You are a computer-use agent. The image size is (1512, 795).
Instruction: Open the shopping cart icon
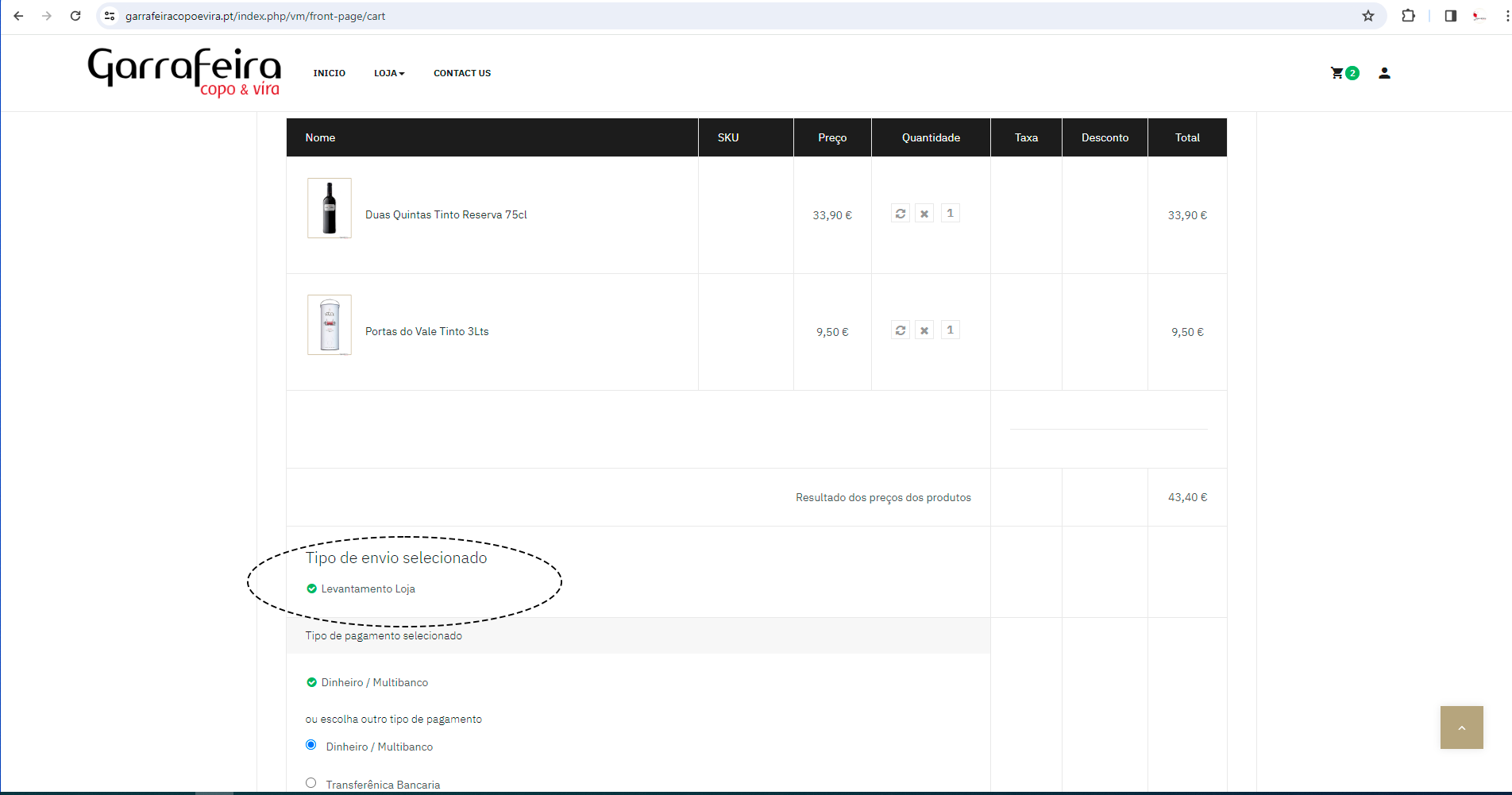click(x=1338, y=73)
